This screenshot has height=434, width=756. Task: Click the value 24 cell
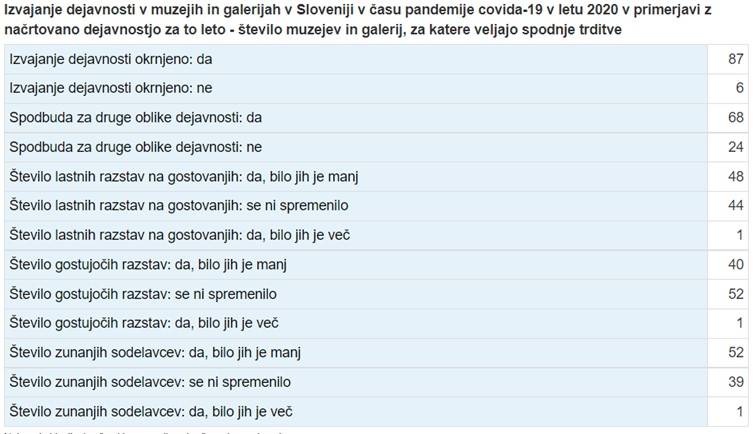coord(736,147)
